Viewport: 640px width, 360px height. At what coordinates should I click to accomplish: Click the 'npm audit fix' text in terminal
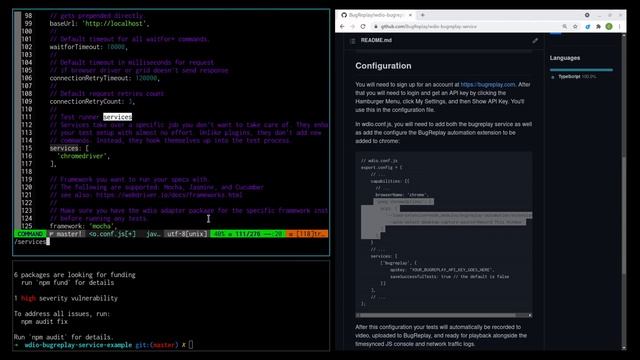[44, 322]
